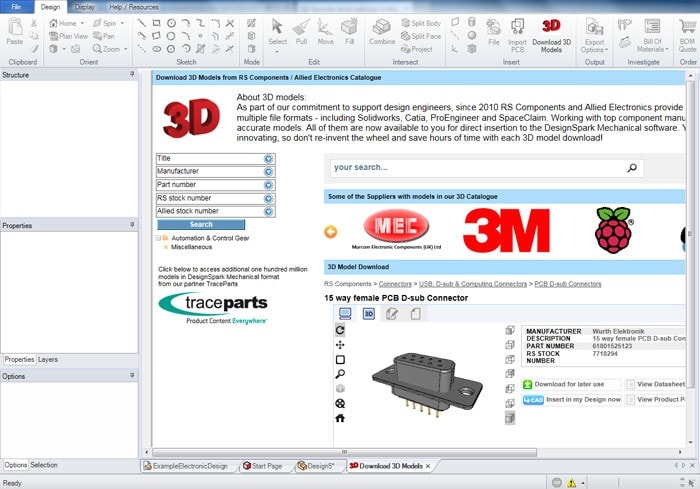Select the Layers panel tab
Viewport: 700px width, 489px height.
coord(48,359)
